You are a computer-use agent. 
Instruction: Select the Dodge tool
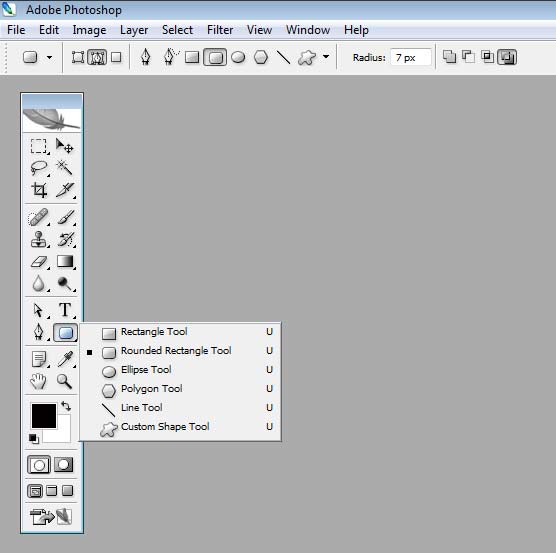click(65, 284)
